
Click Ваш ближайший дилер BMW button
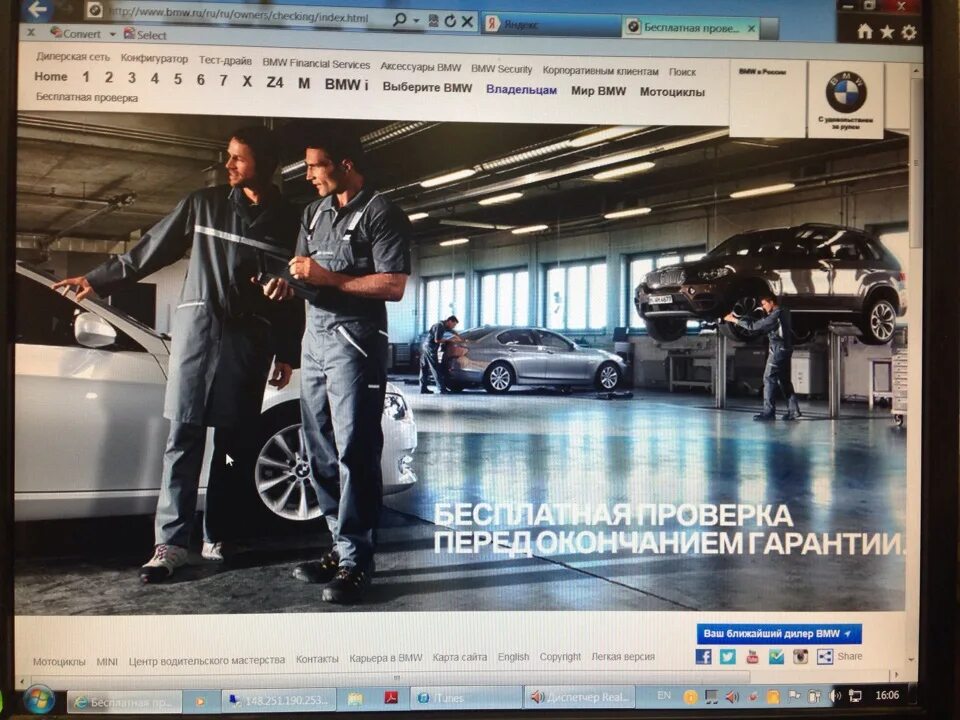click(778, 633)
